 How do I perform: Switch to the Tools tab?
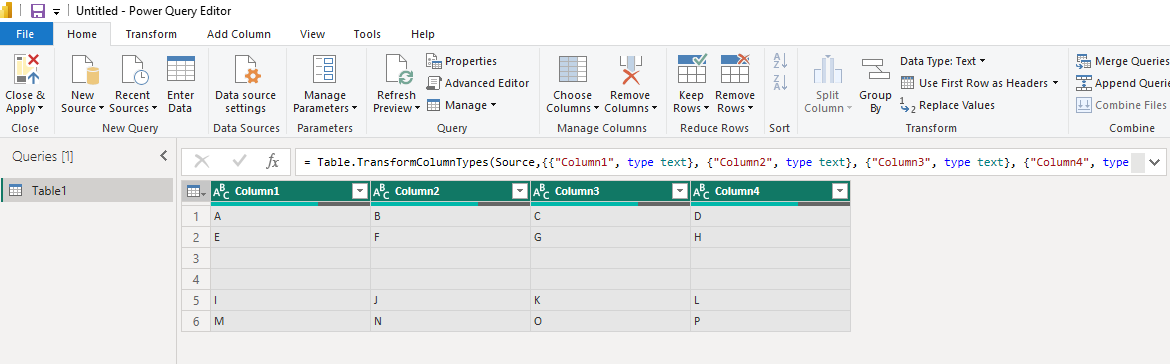click(367, 34)
